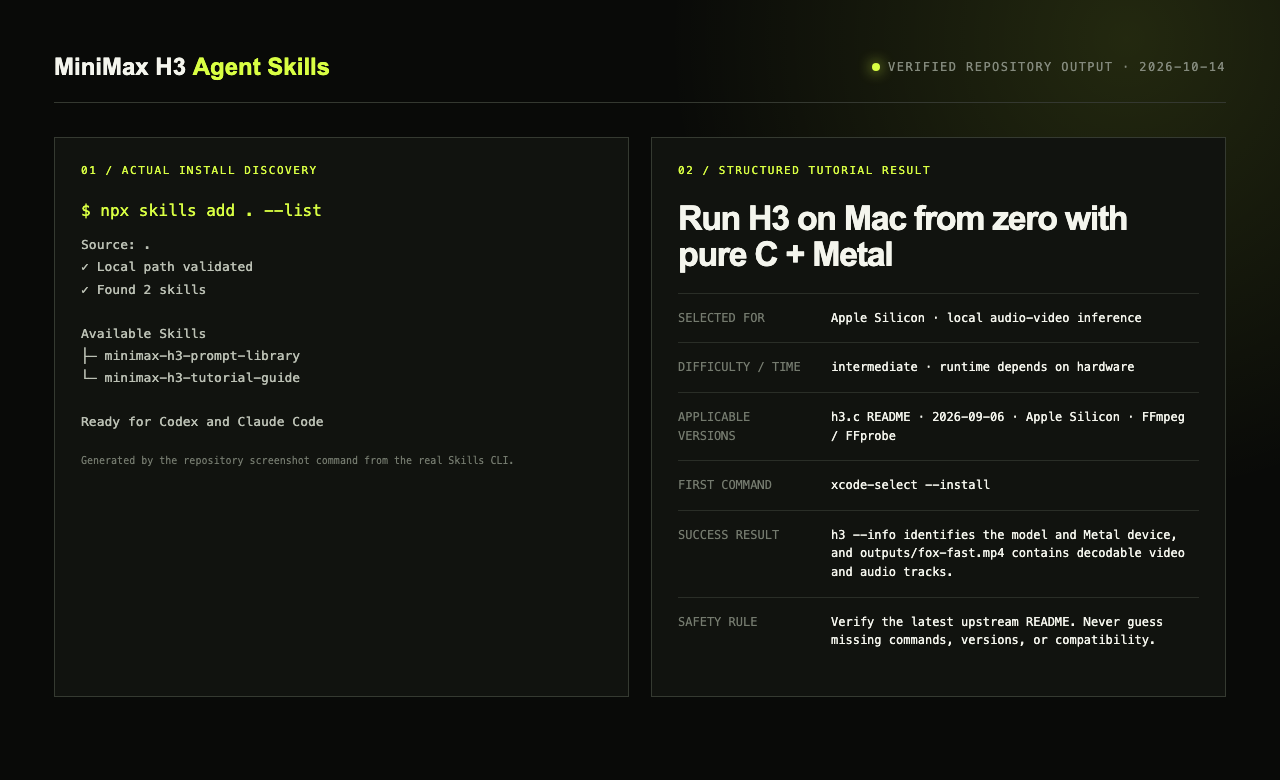Select the "Source: ." output line
1280x780 pixels.
coord(116,245)
